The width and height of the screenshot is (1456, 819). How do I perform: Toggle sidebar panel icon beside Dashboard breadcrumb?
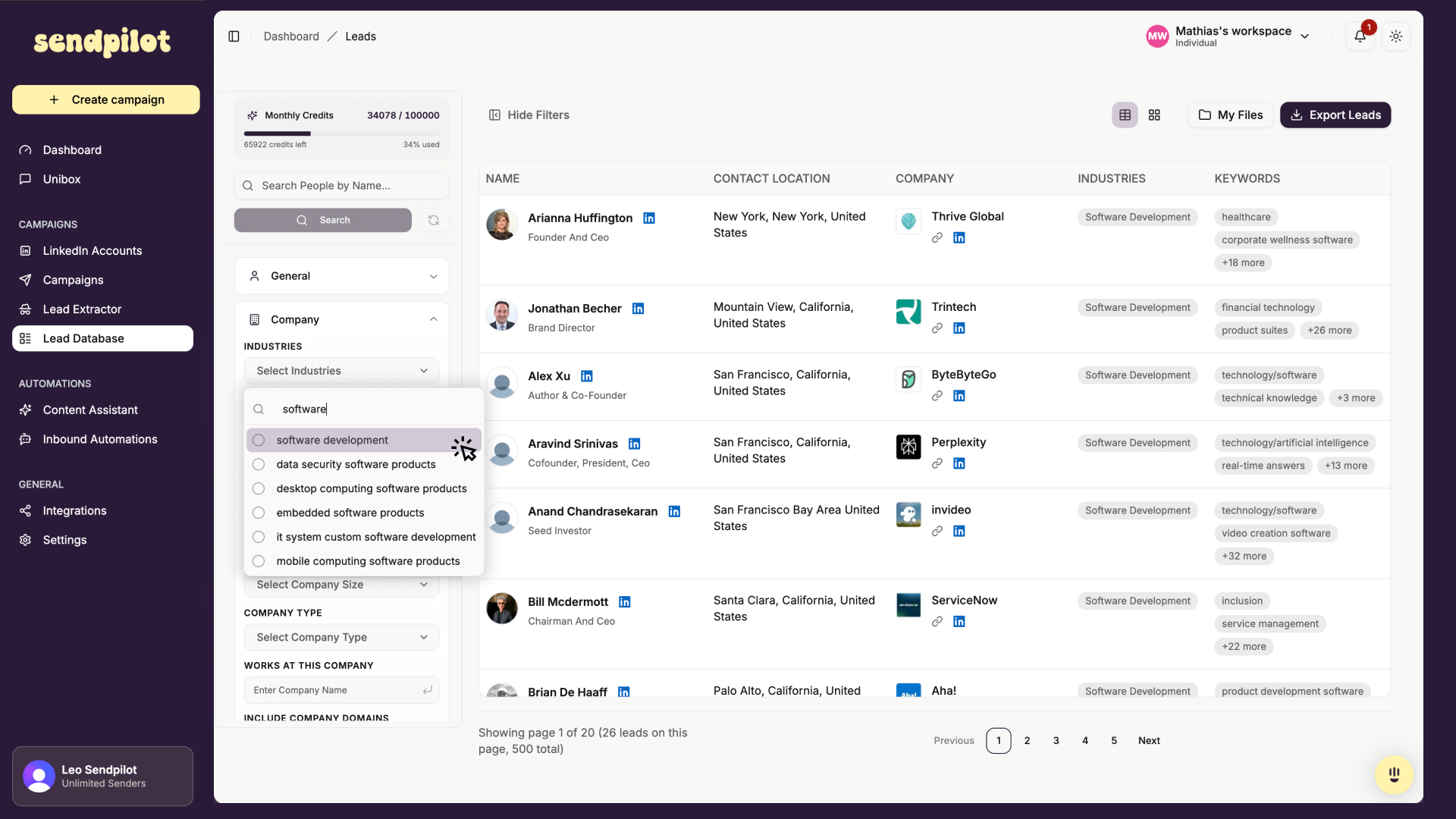(234, 36)
